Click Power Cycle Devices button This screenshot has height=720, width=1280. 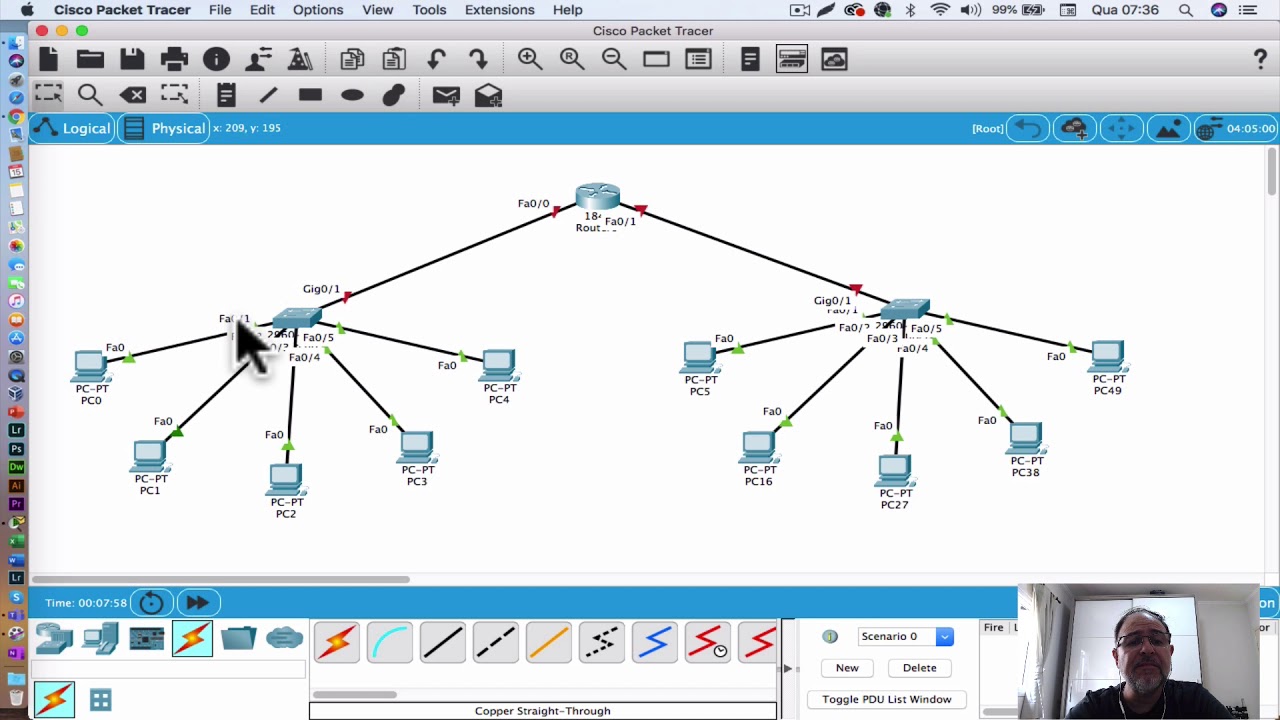(x=152, y=603)
